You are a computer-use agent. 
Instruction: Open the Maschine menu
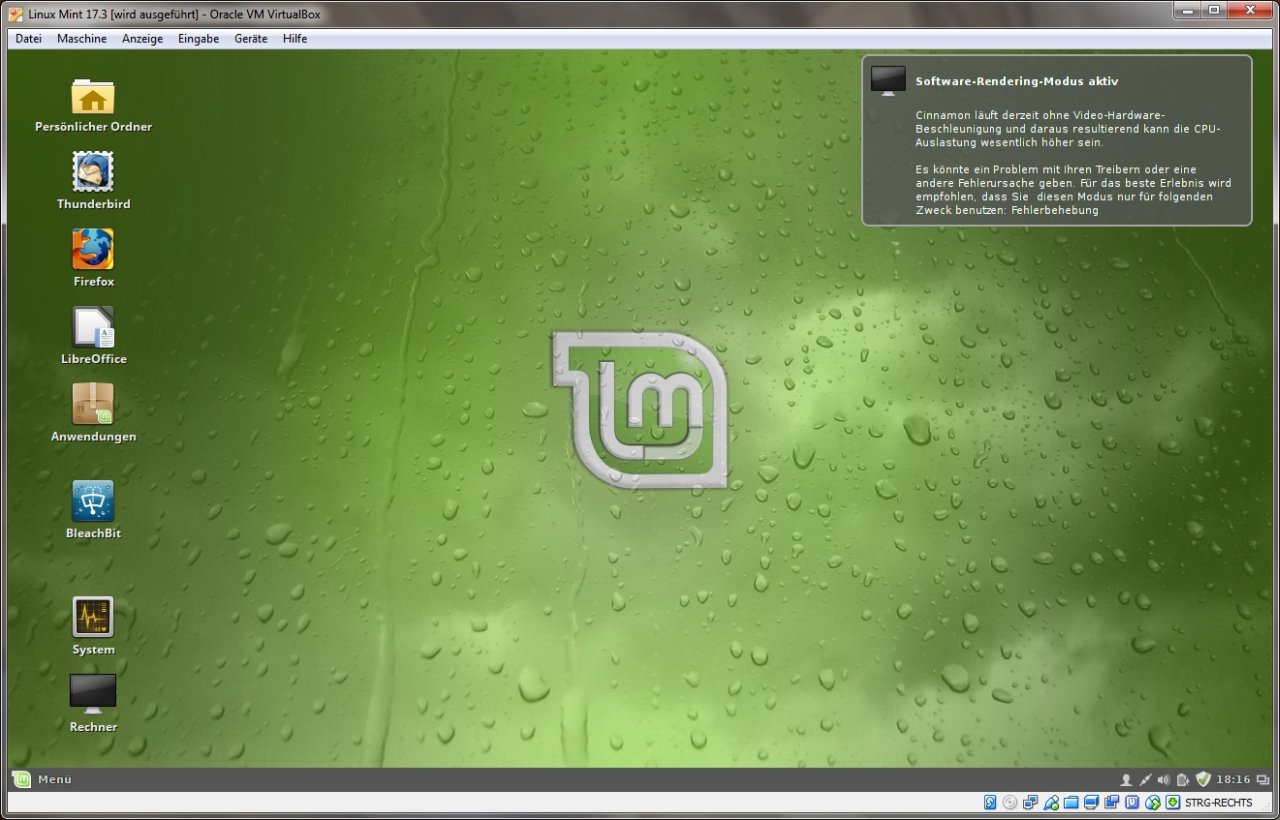(x=82, y=39)
